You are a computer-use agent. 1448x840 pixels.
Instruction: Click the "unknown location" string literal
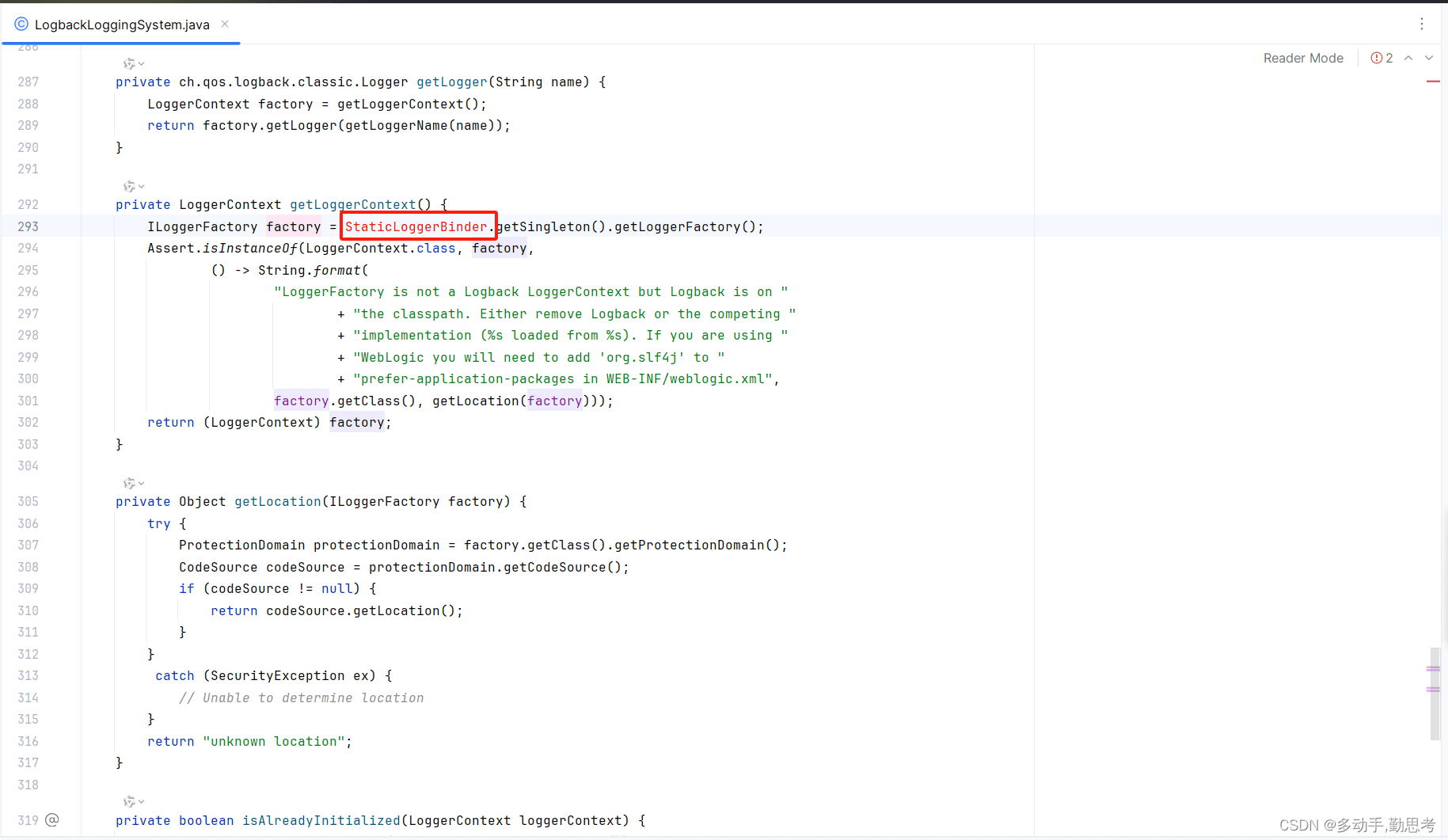pyautogui.click(x=274, y=741)
